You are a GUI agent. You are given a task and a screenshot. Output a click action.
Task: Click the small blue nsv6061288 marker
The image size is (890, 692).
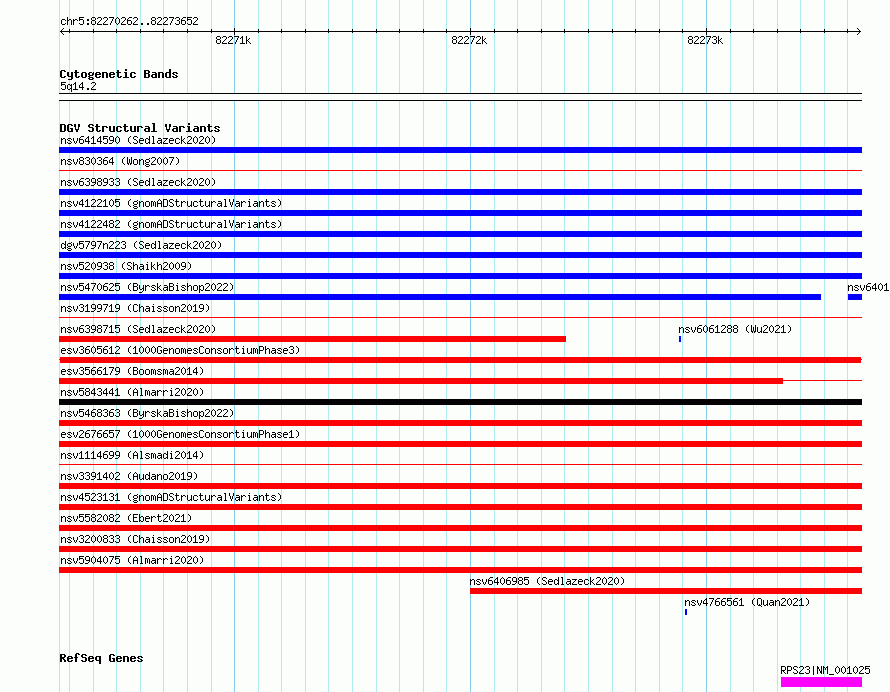680,339
